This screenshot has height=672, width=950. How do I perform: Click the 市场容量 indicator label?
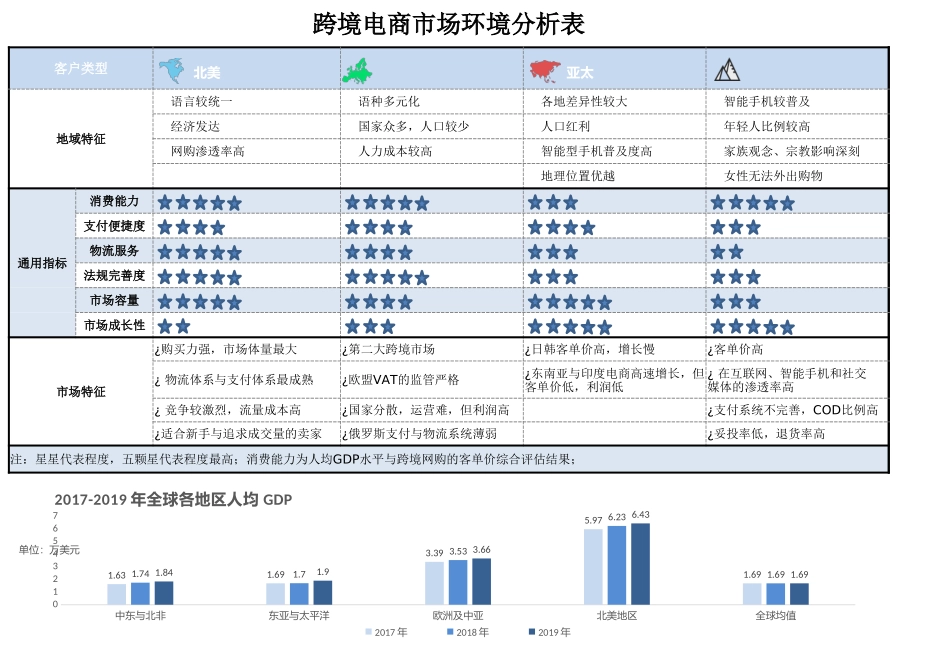click(x=114, y=301)
